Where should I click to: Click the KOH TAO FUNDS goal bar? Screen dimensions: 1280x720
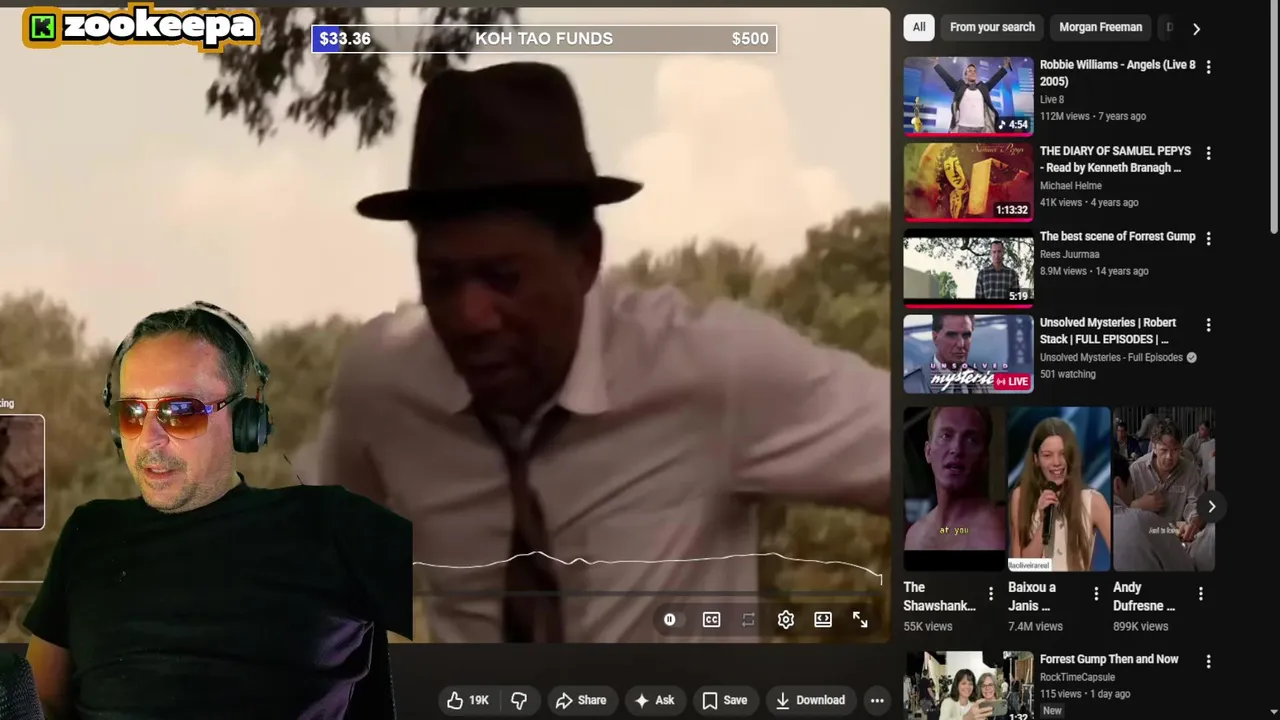point(544,39)
